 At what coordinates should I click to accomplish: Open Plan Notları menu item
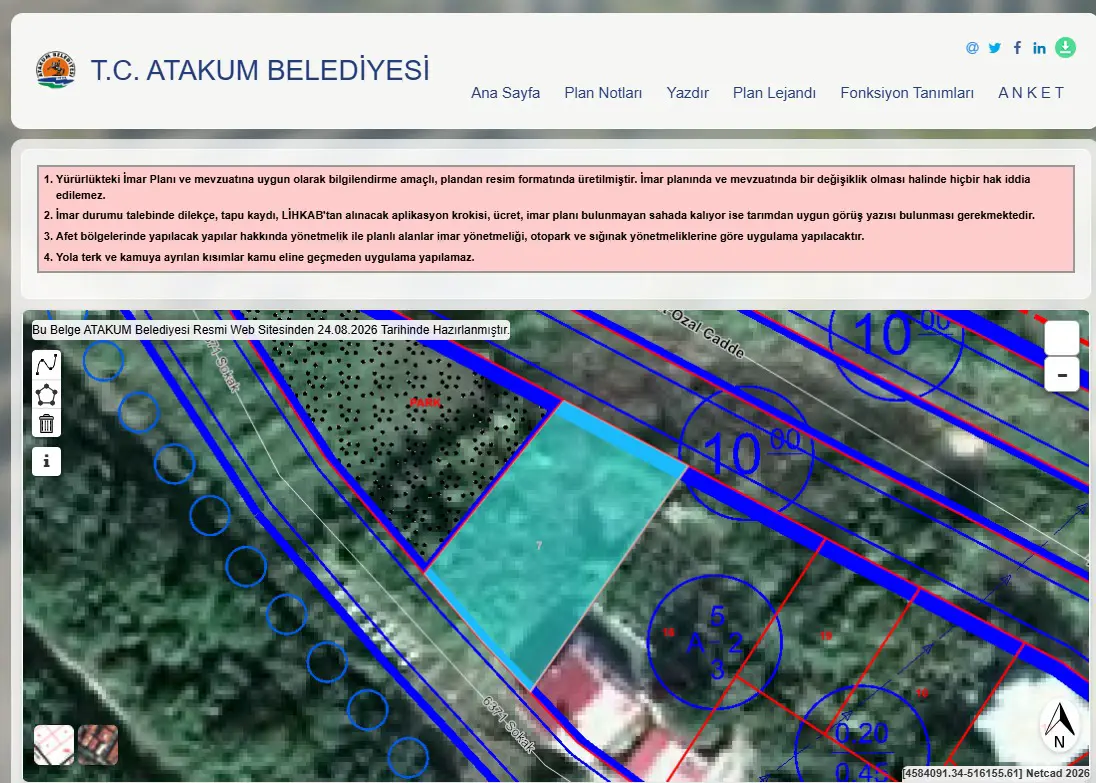tap(603, 93)
